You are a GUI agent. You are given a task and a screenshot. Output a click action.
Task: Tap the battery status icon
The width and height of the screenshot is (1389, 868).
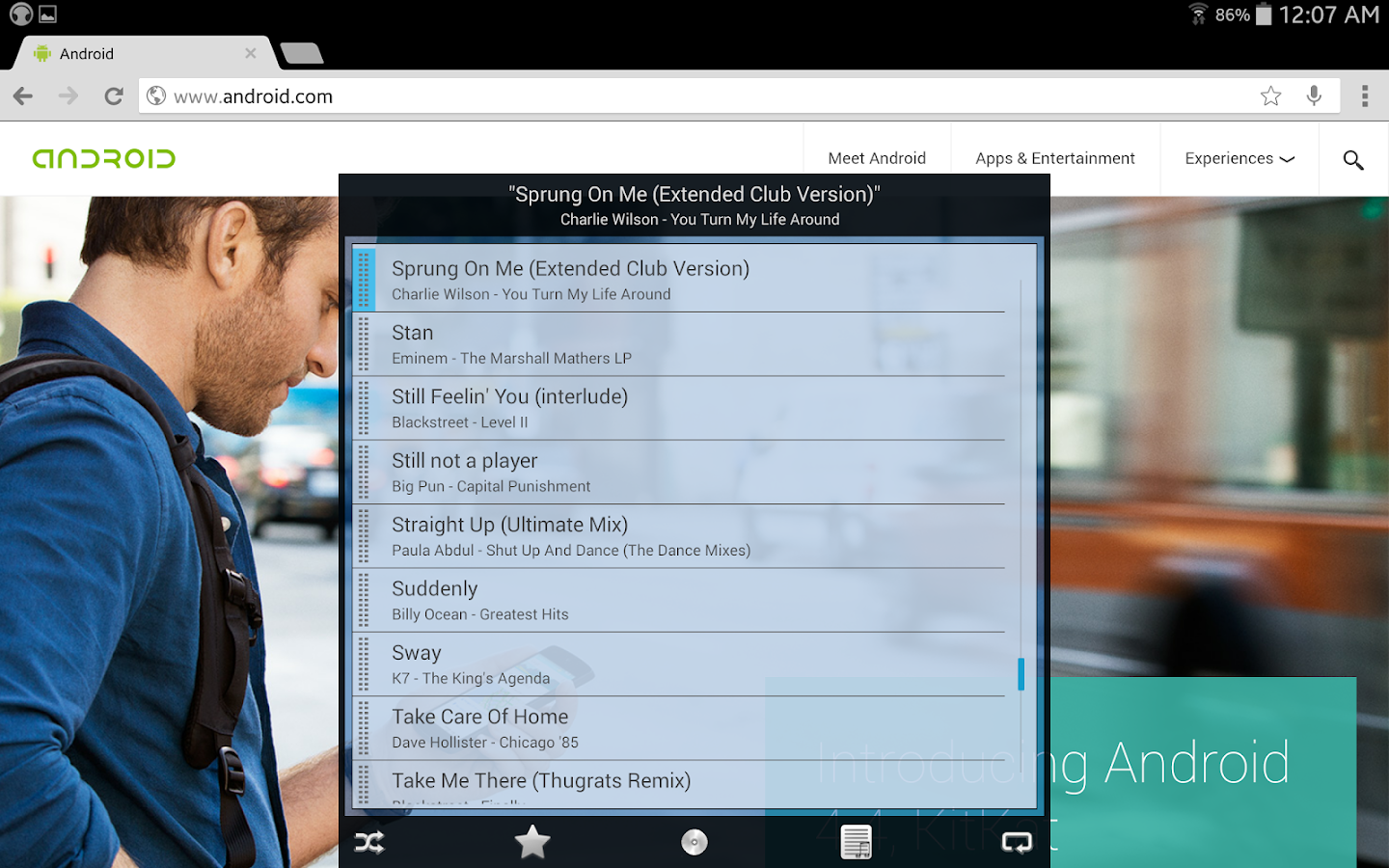click(1264, 14)
